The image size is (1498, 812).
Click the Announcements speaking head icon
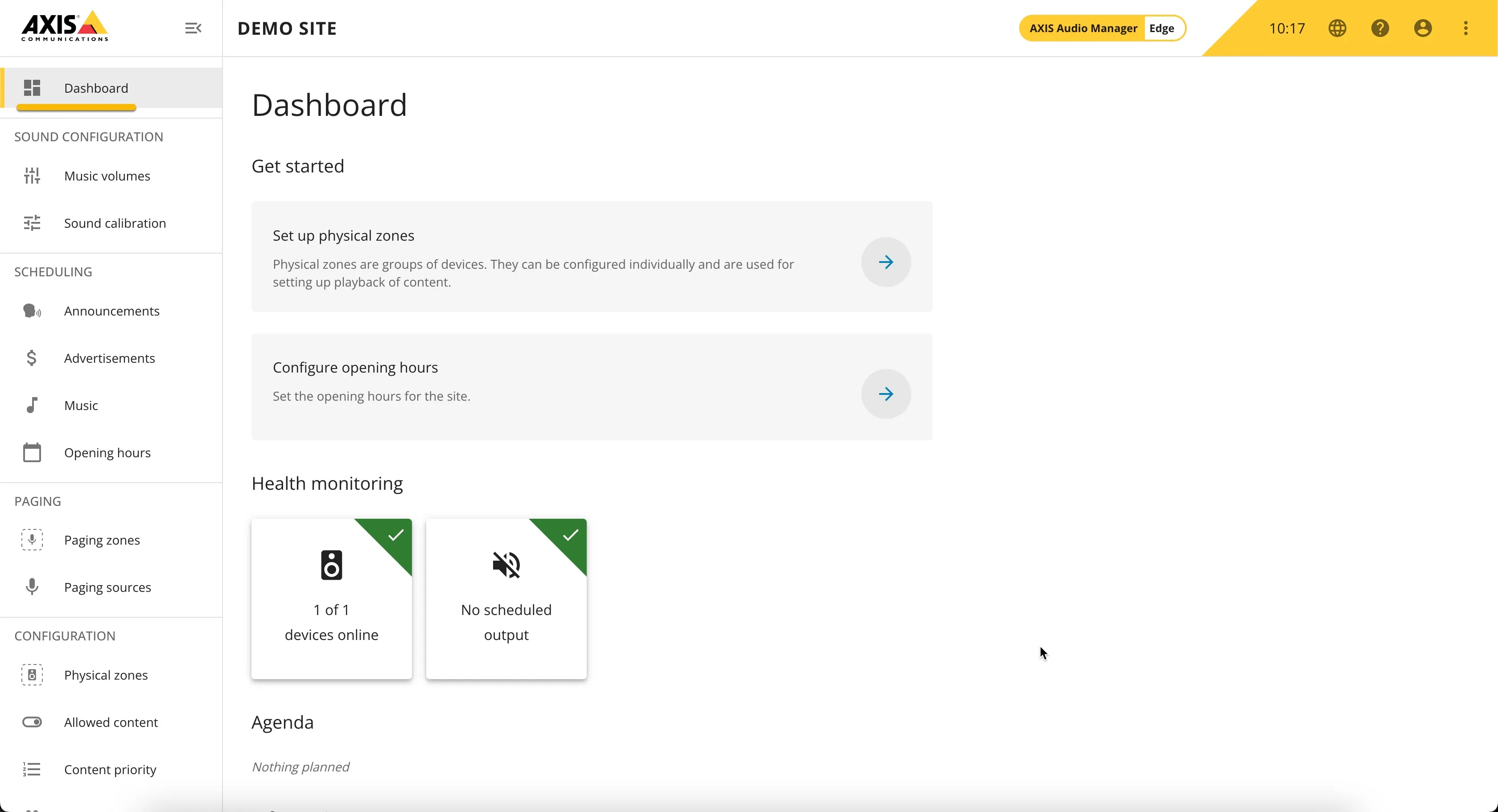click(x=32, y=311)
